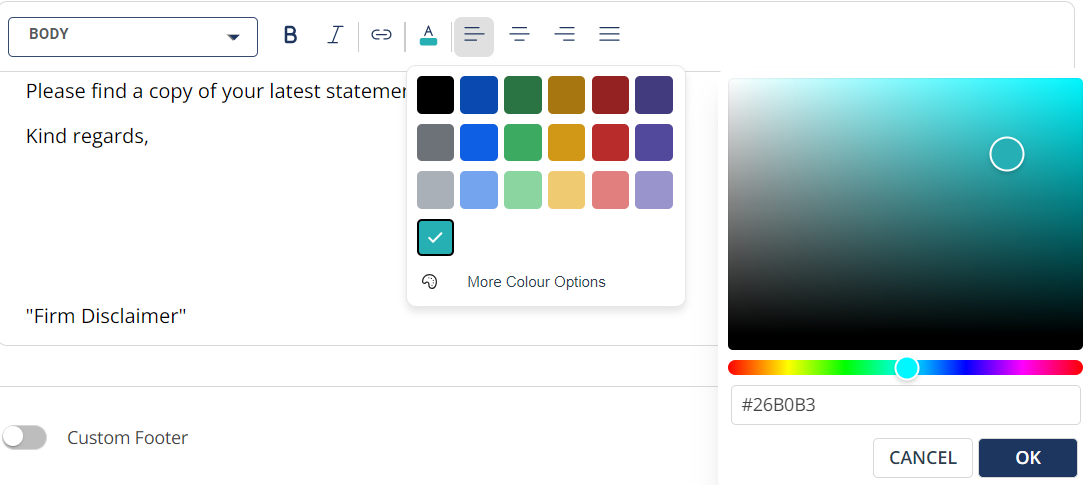Cancel the colour picker
1090x485 pixels.
point(922,458)
